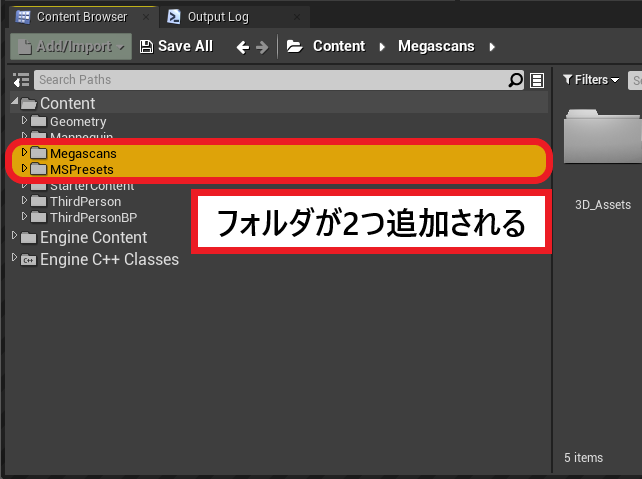
Task: Expand the Engine C++ Classes arrow
Action: click(14, 258)
